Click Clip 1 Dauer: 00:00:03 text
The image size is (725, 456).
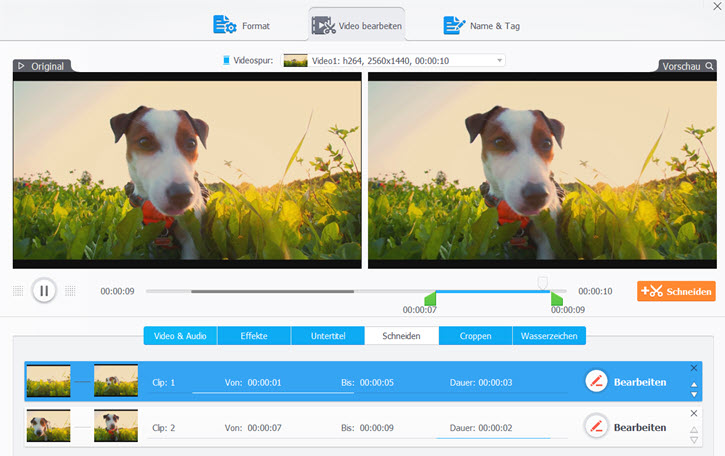coord(481,382)
